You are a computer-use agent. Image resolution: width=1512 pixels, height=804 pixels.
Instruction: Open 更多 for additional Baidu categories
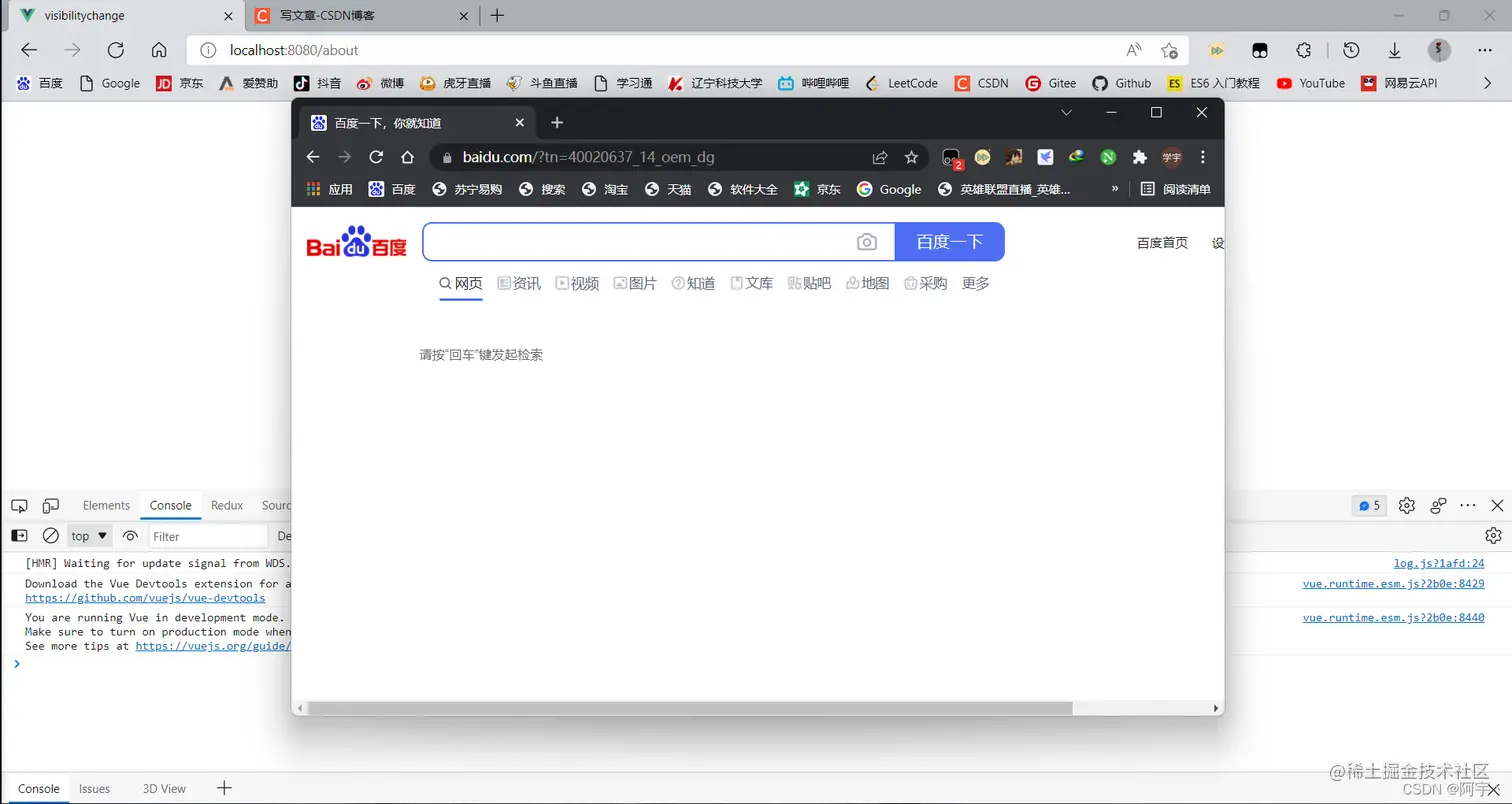975,283
